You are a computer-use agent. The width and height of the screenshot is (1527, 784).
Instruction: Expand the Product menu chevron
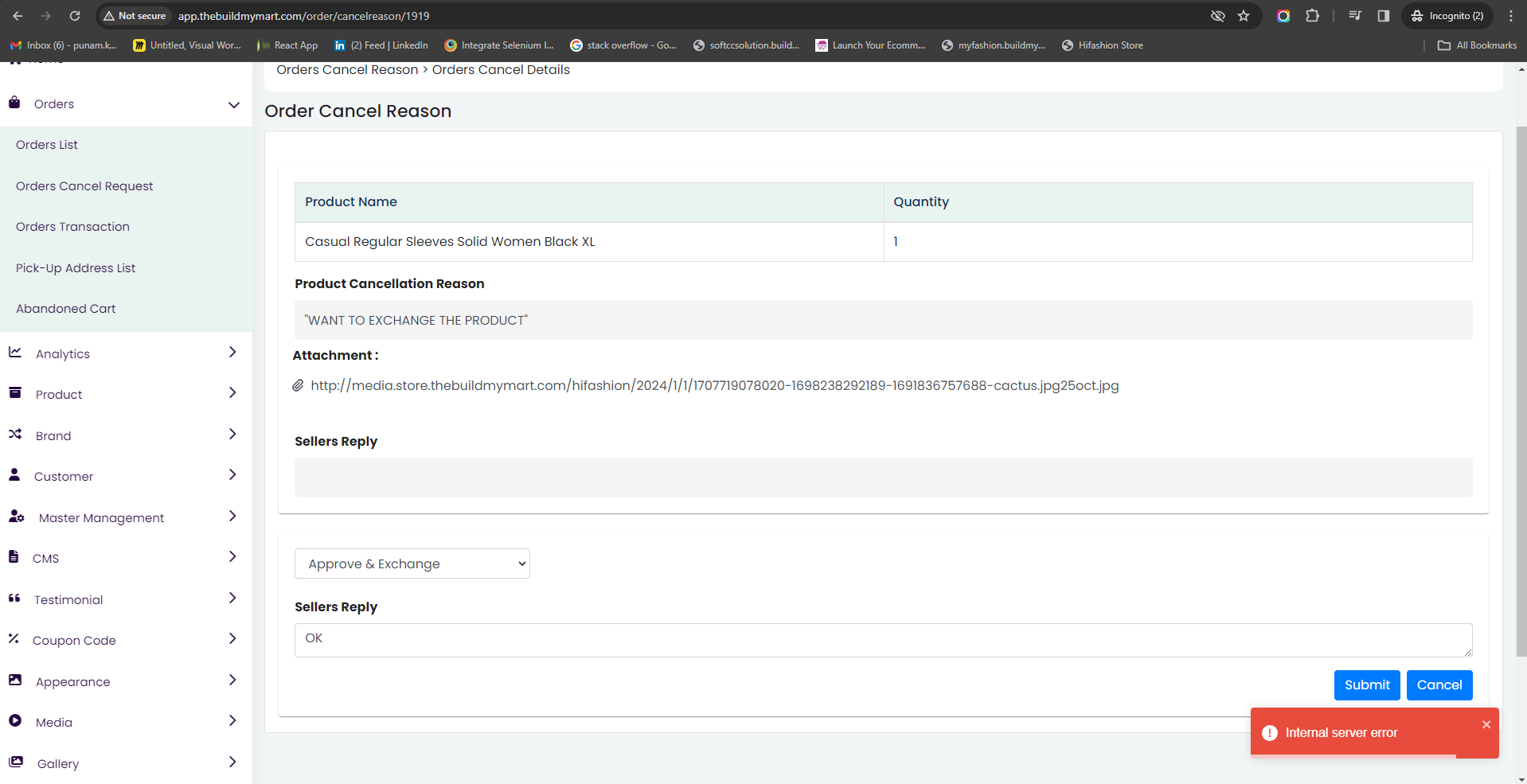pyautogui.click(x=232, y=392)
